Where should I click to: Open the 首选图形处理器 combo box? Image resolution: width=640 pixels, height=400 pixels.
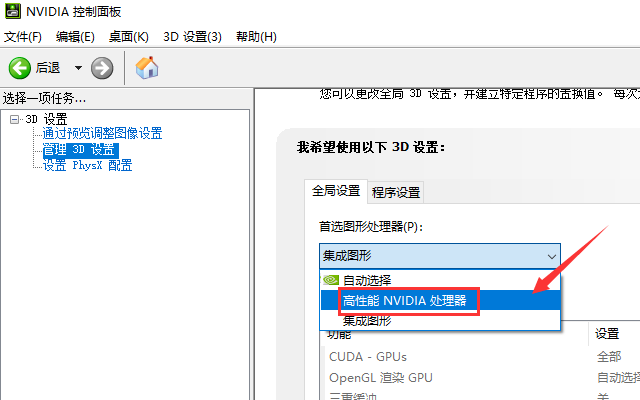(x=439, y=255)
